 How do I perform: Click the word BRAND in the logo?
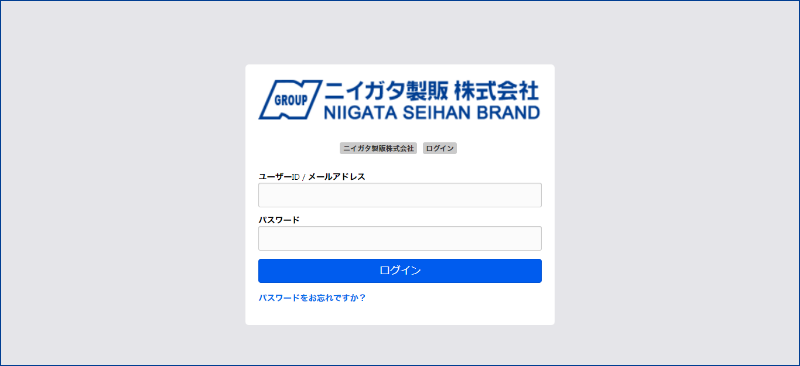(x=507, y=113)
